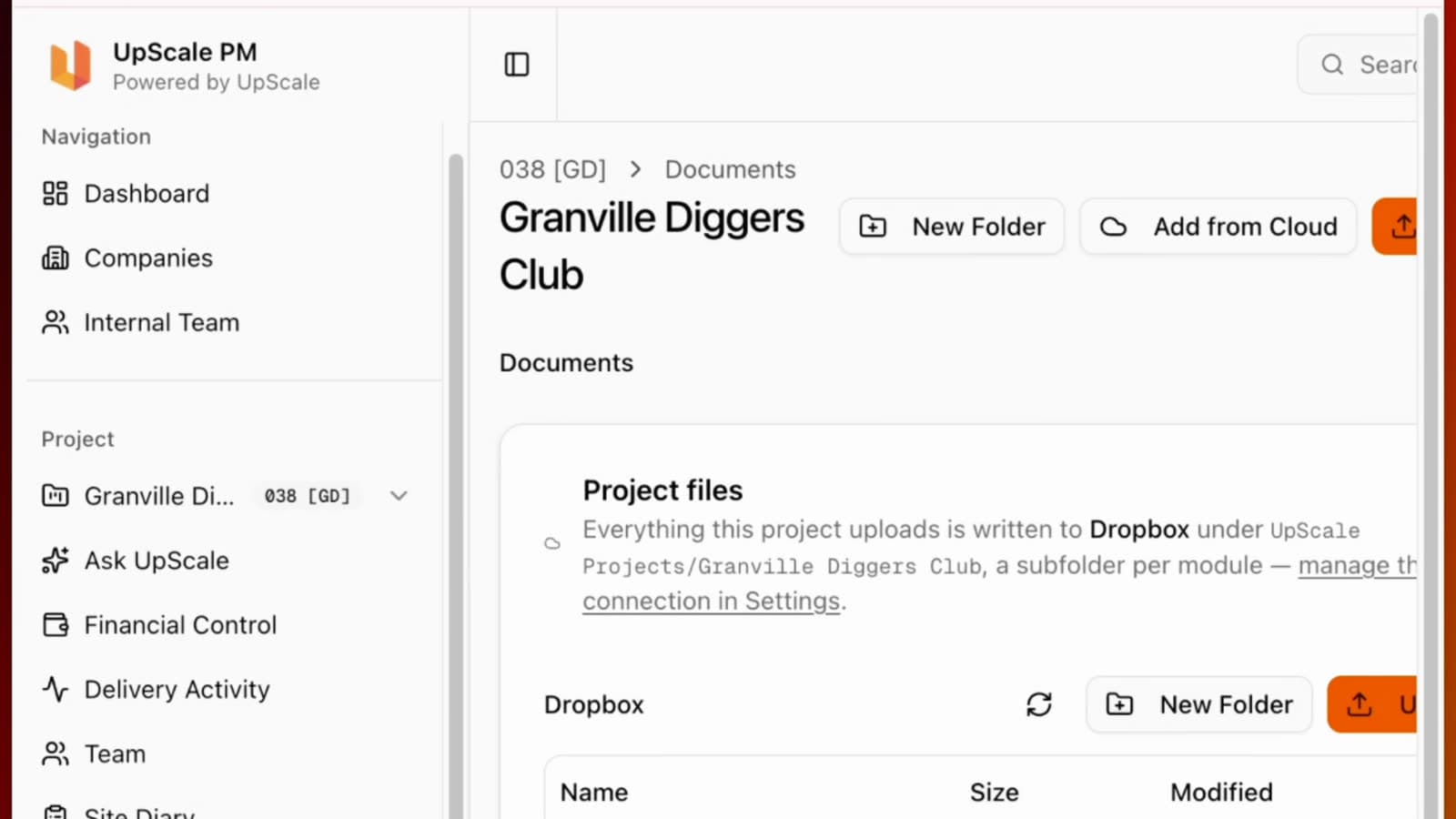
Task: Sort by the Size column header
Action: coord(994,793)
